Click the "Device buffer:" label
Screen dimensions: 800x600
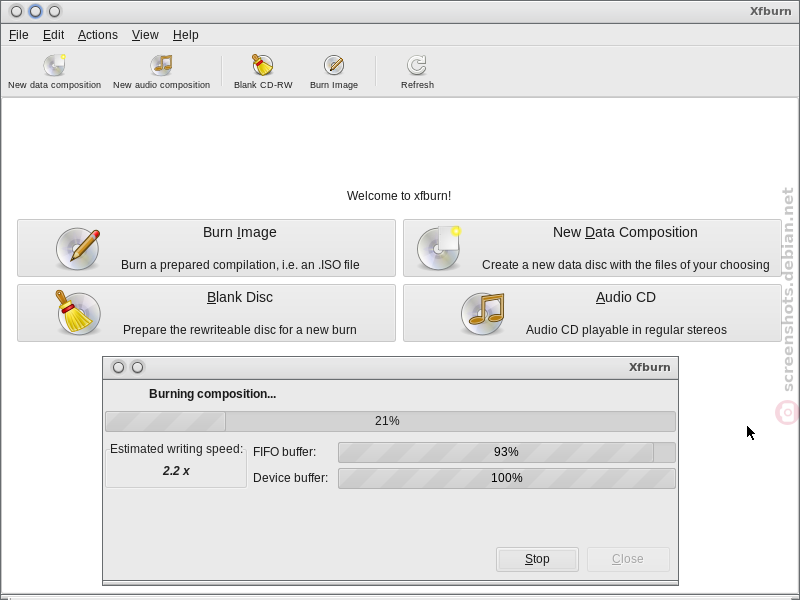pos(290,478)
